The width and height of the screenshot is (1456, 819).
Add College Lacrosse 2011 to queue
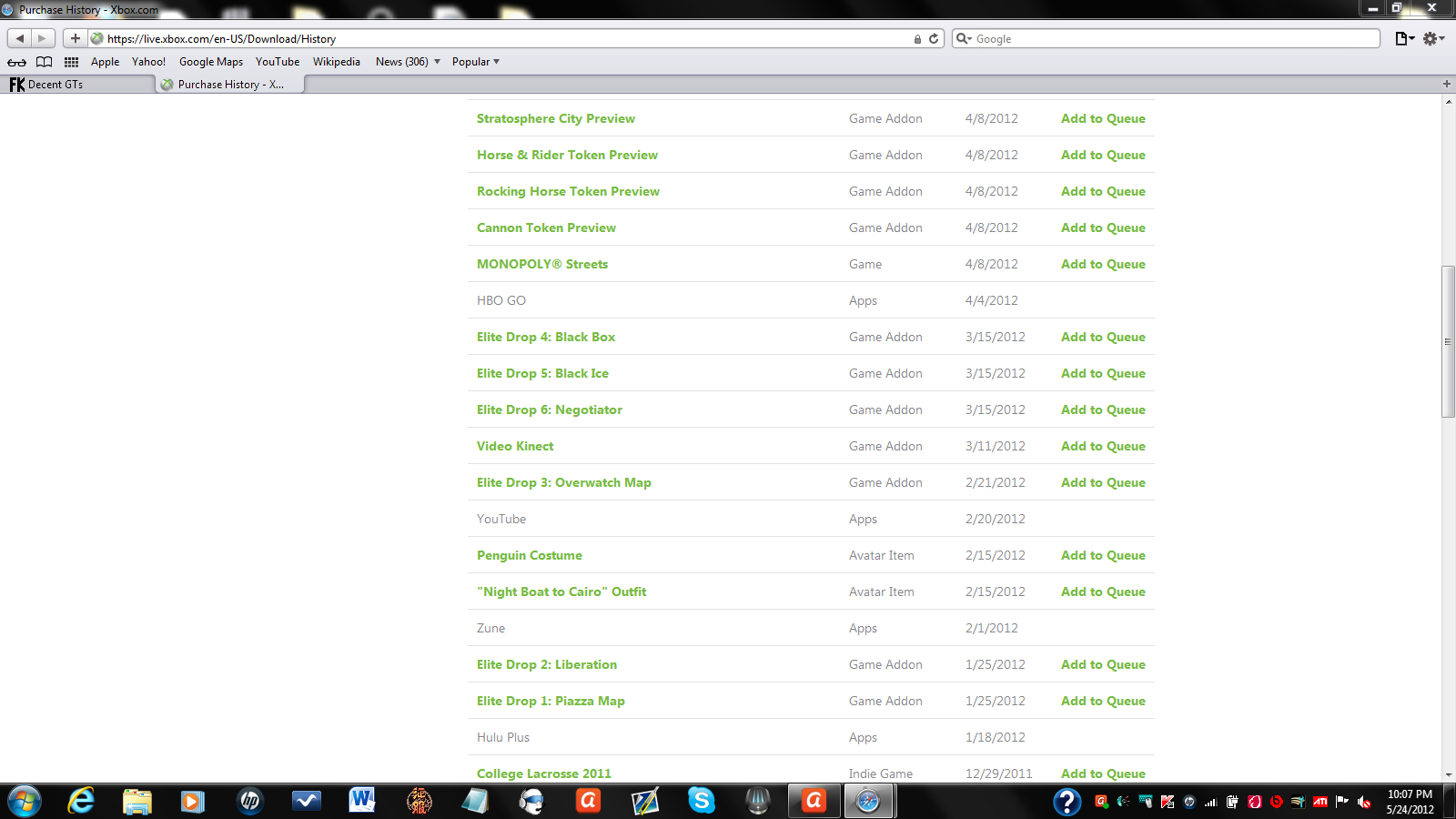(x=1103, y=773)
